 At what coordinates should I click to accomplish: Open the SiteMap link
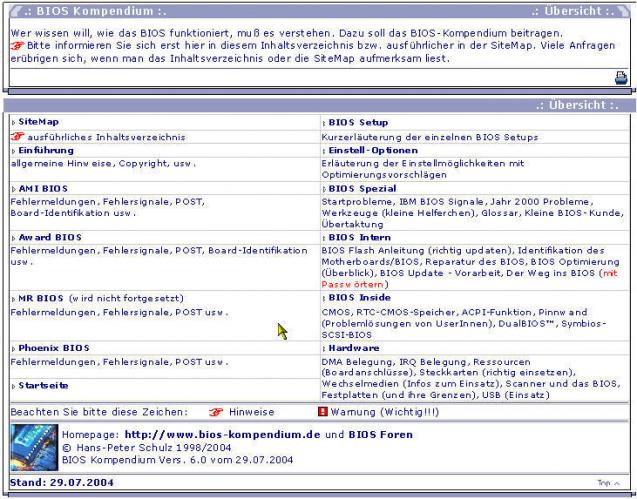tap(39, 121)
